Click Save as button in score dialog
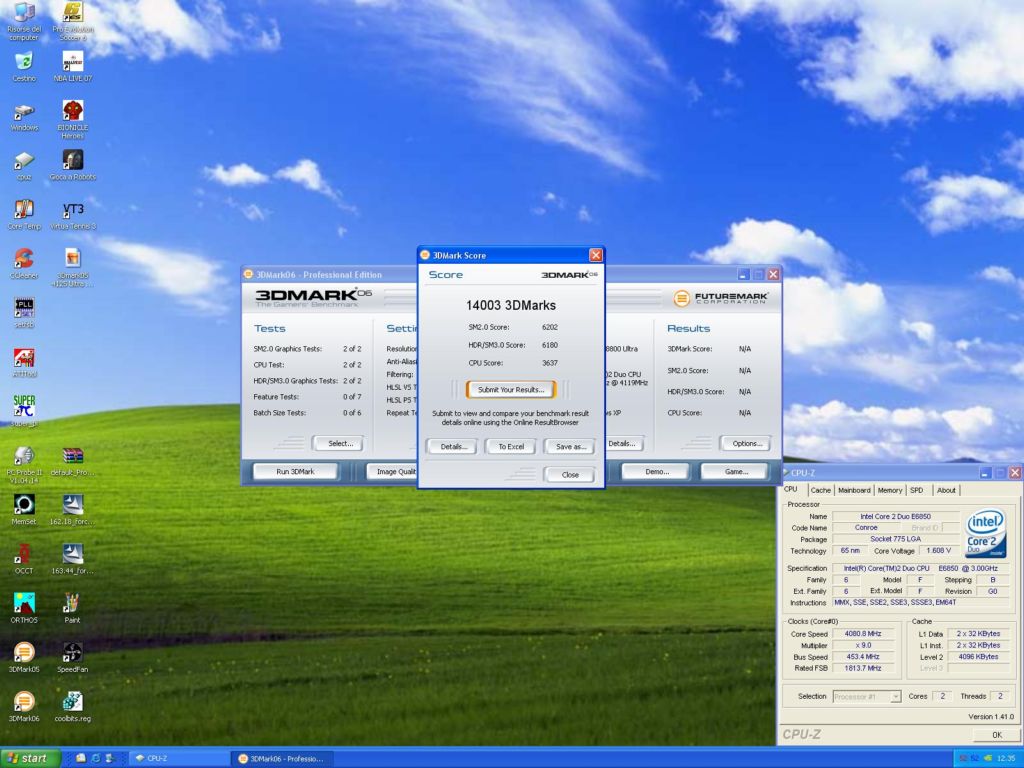Image resolution: width=1024 pixels, height=768 pixels. (x=570, y=447)
